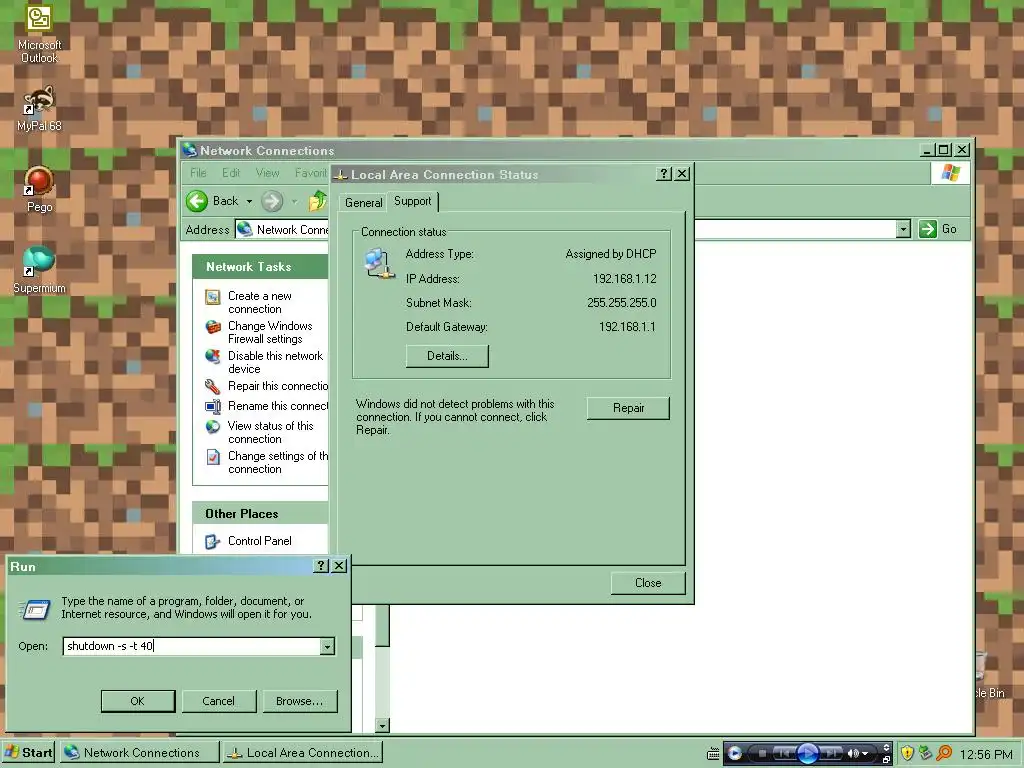Click the Go button beside Address bar
The height and width of the screenshot is (768, 1024).
(x=938, y=229)
